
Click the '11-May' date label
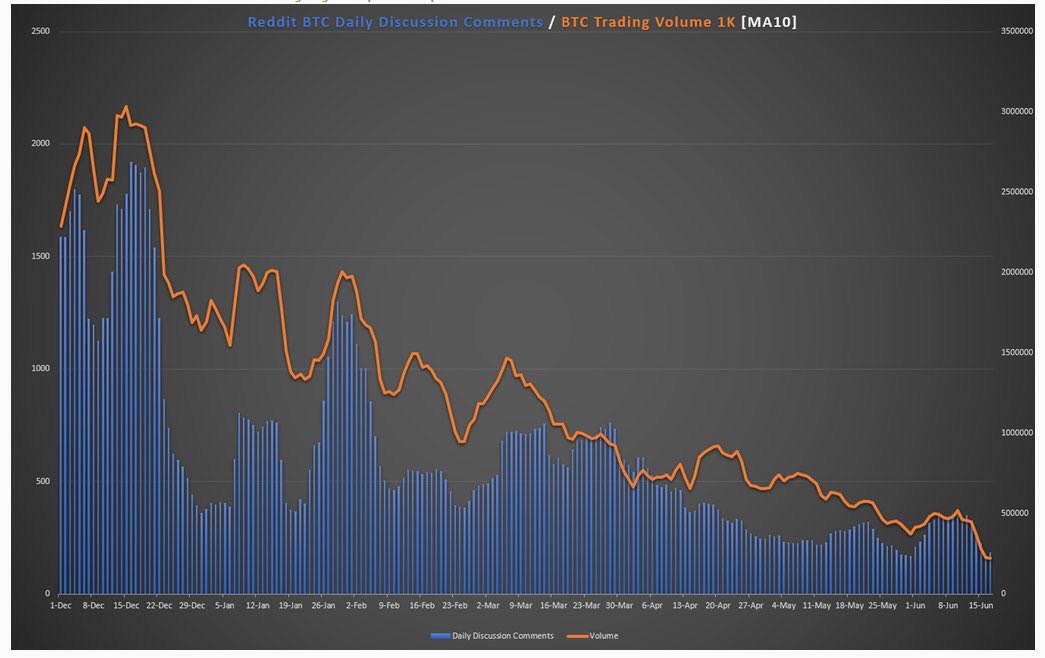point(816,605)
